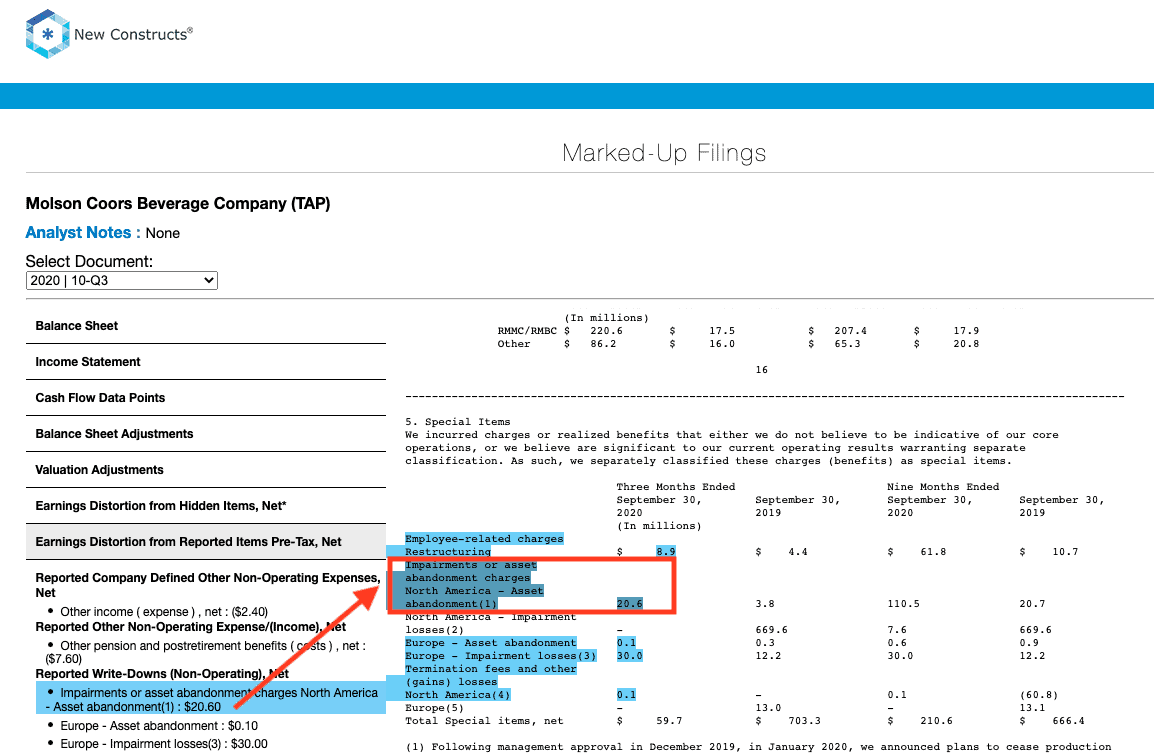This screenshot has height=753, width=1154.
Task: Click highlighted Restructuring value 8.9
Action: (x=665, y=552)
